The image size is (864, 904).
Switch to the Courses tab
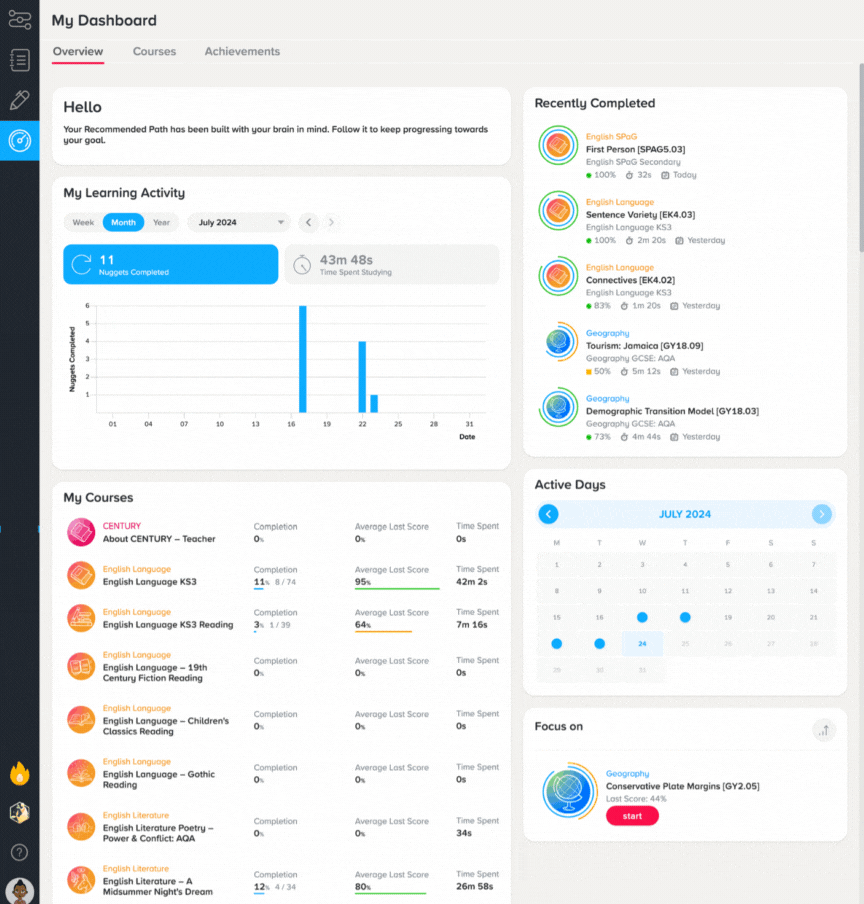154,51
